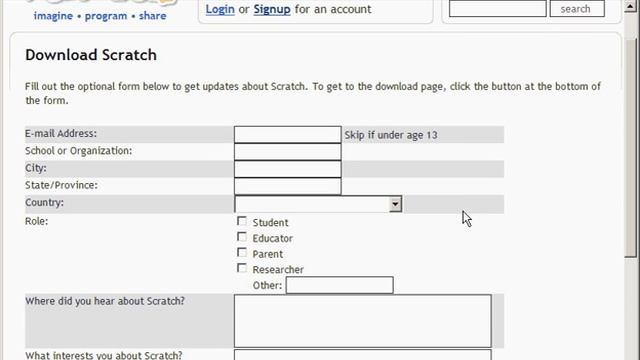Click the scrollbar up arrow

click(631, 6)
